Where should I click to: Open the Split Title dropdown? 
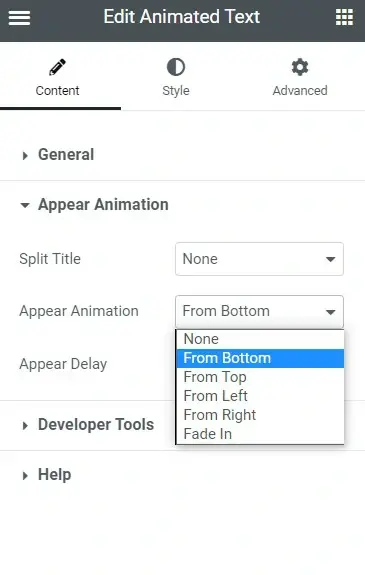click(x=259, y=259)
